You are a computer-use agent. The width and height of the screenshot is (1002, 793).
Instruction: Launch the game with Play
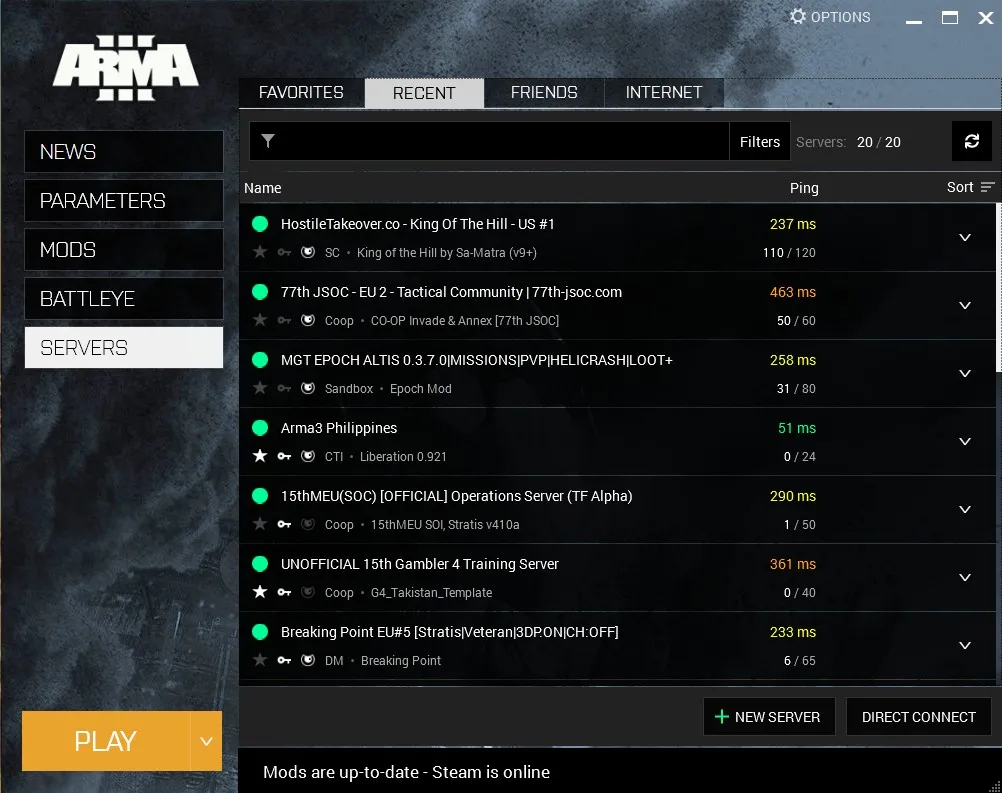coord(106,741)
